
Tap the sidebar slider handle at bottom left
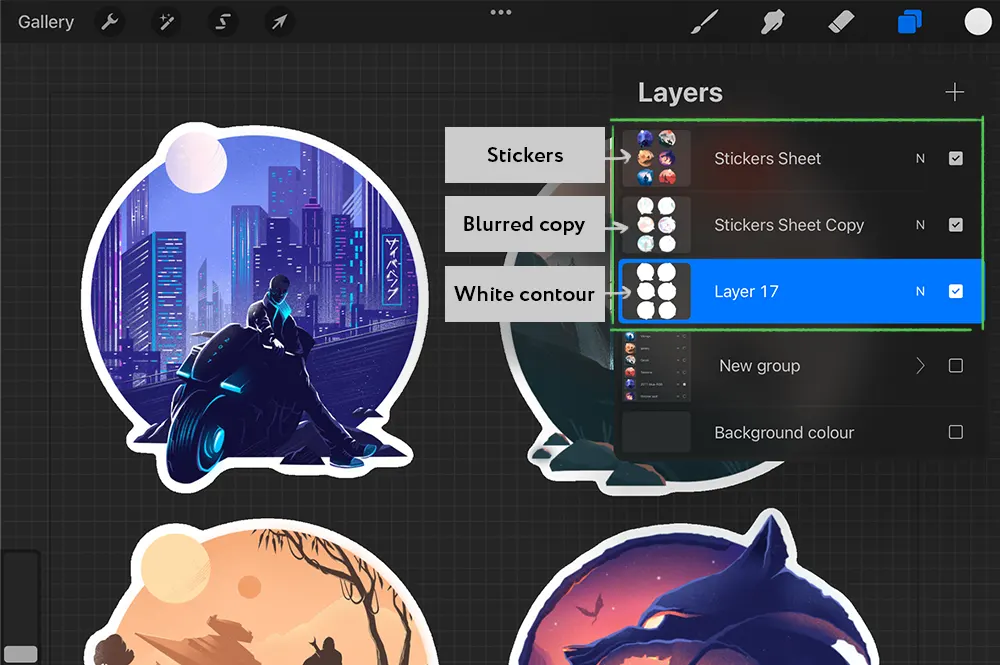click(20, 654)
